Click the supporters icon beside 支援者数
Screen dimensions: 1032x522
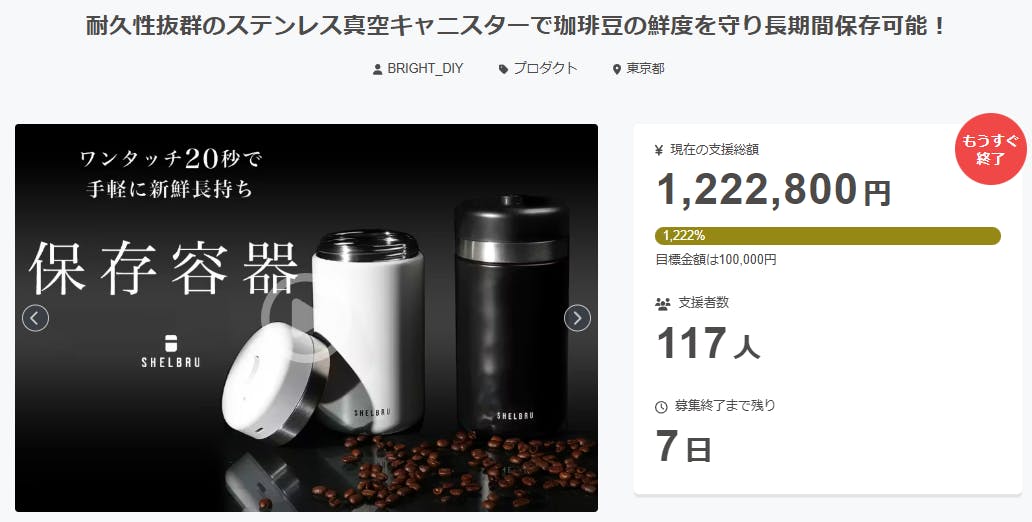(x=662, y=303)
